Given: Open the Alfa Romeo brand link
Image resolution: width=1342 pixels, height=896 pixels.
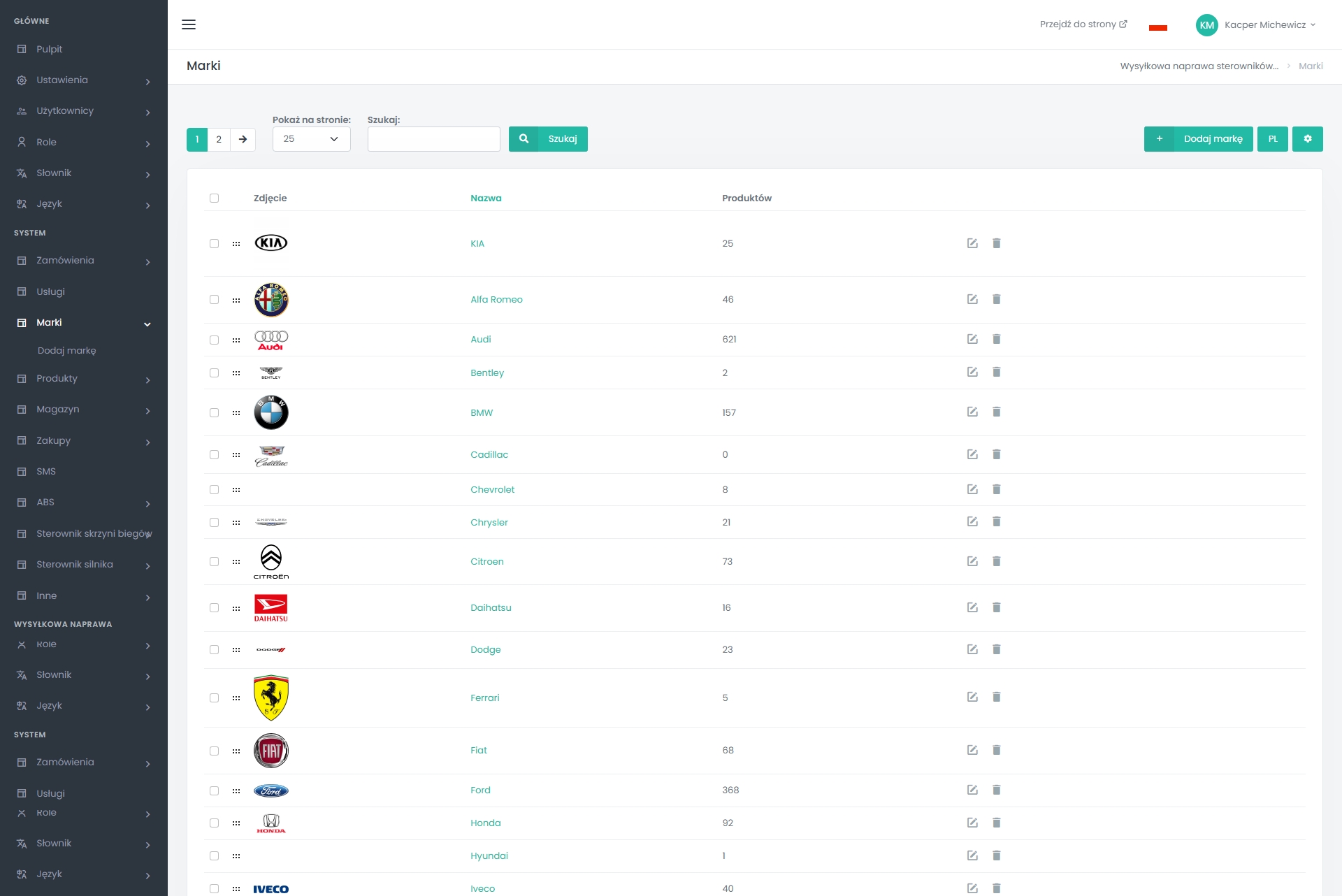Looking at the screenshot, I should (x=496, y=300).
